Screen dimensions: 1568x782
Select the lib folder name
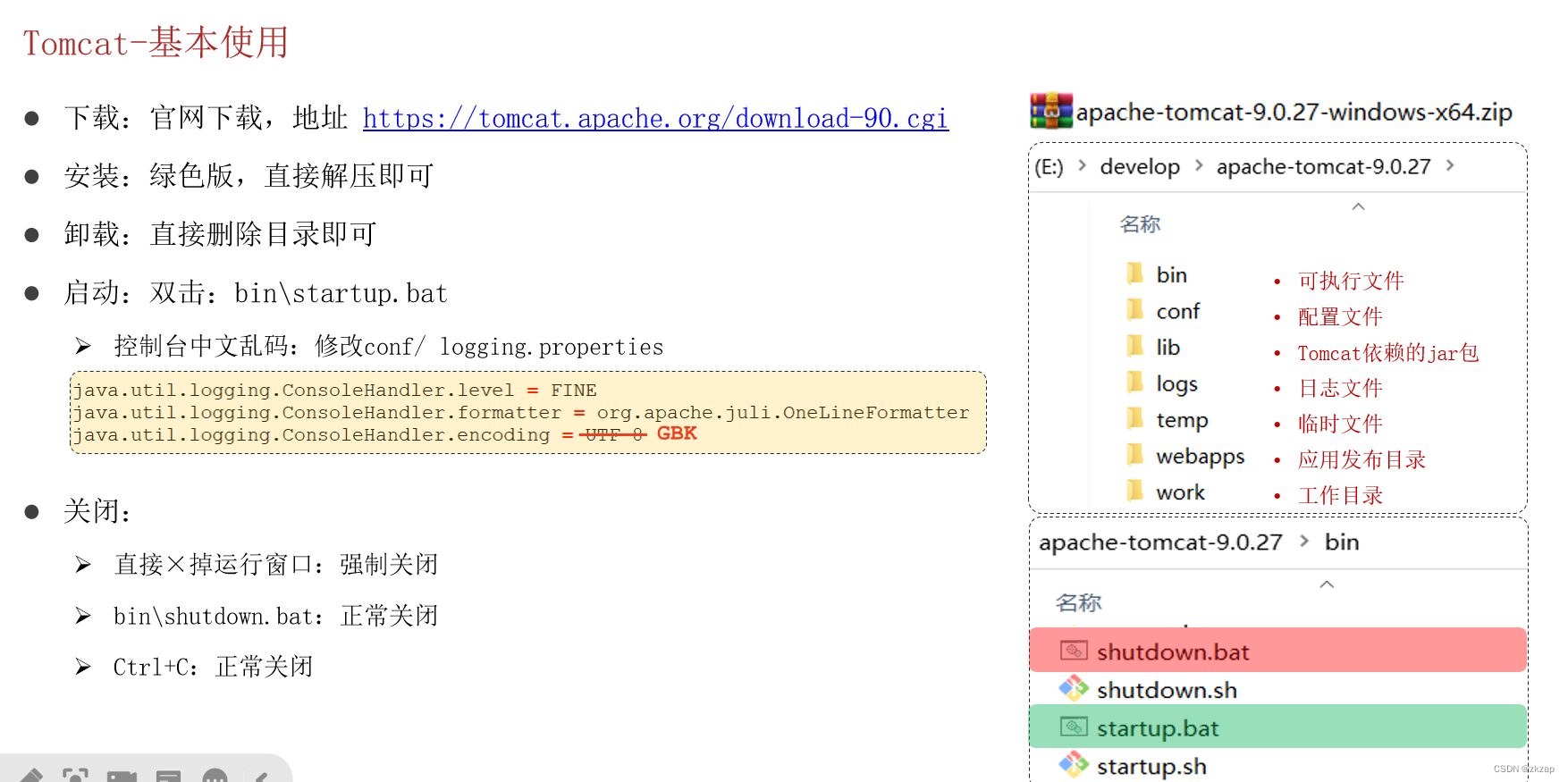tap(1168, 348)
